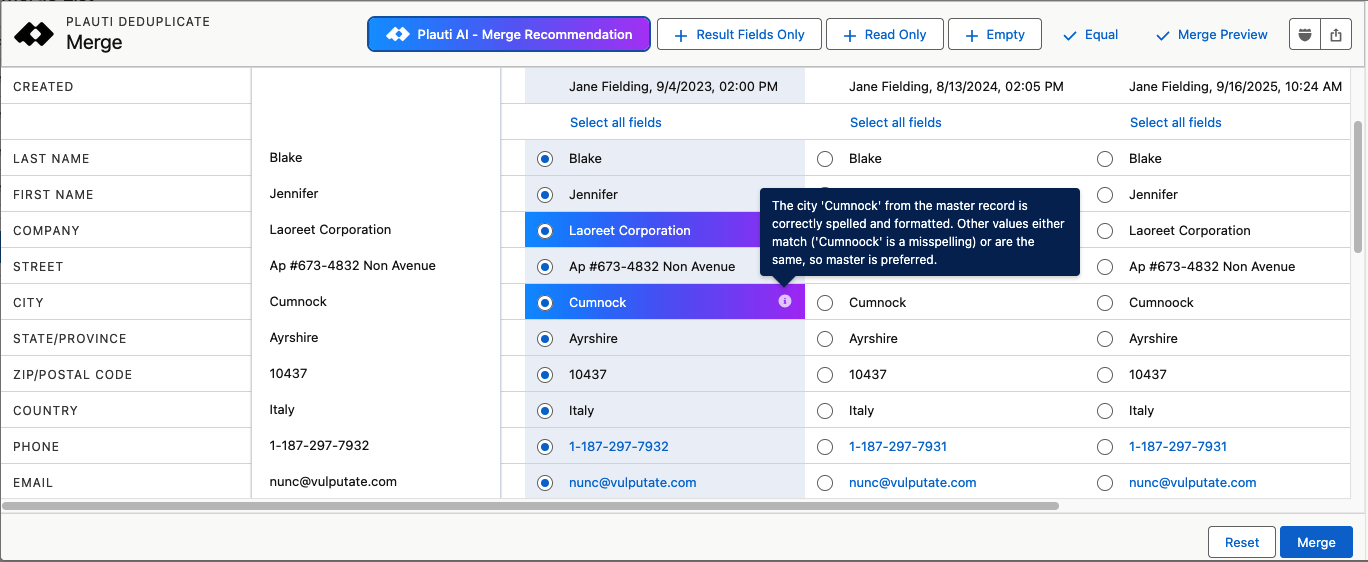Select Italy radio of 9/4/2023 record

pyautogui.click(x=545, y=410)
